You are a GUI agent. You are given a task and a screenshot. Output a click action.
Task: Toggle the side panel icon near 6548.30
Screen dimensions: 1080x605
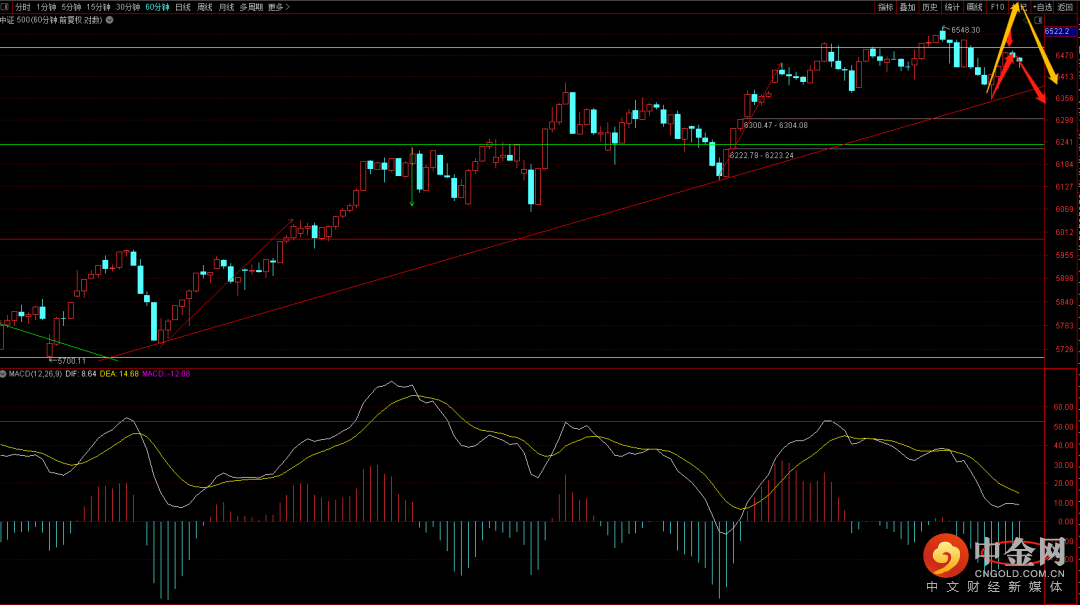[x=1038, y=20]
